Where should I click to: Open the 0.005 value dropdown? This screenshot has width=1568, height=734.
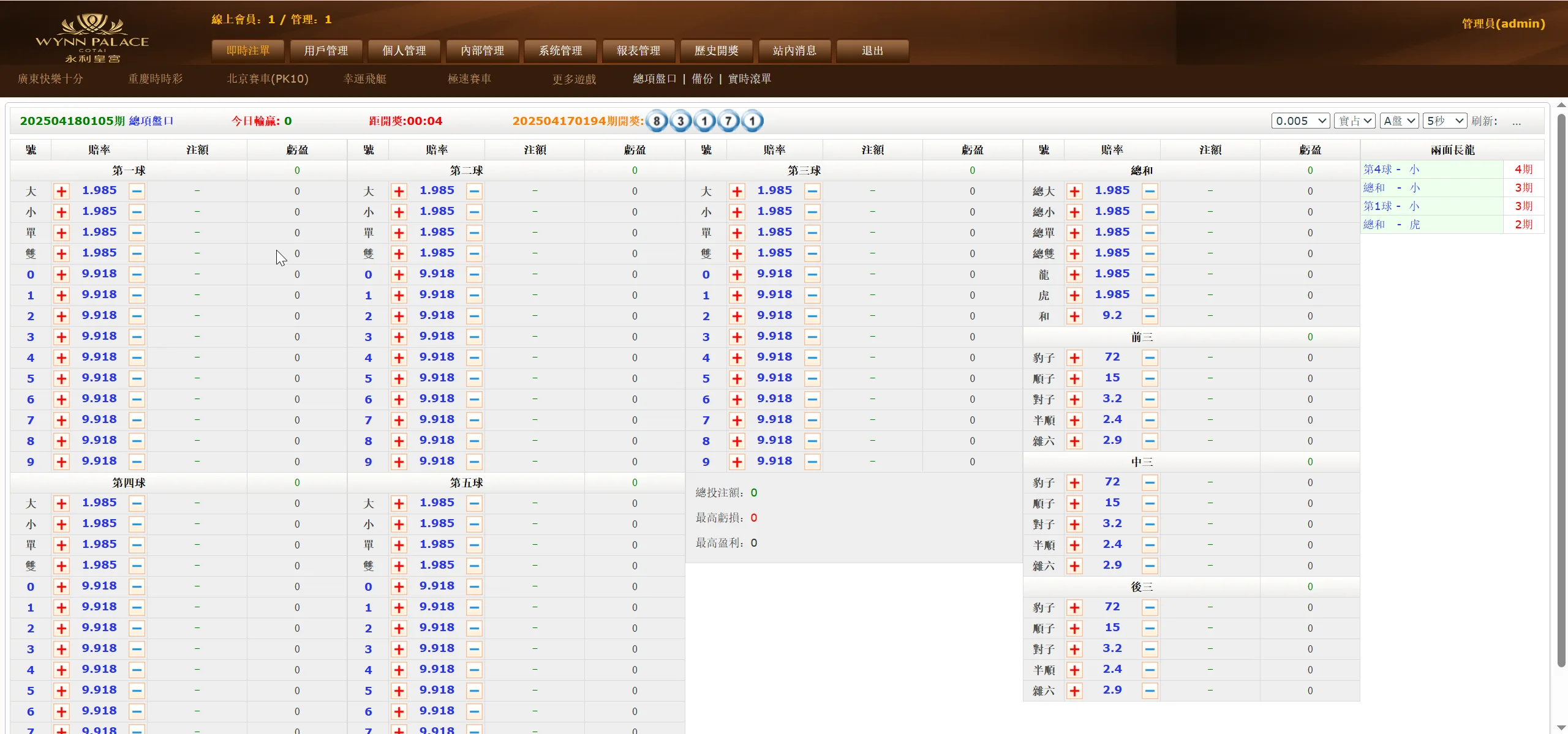point(1300,121)
